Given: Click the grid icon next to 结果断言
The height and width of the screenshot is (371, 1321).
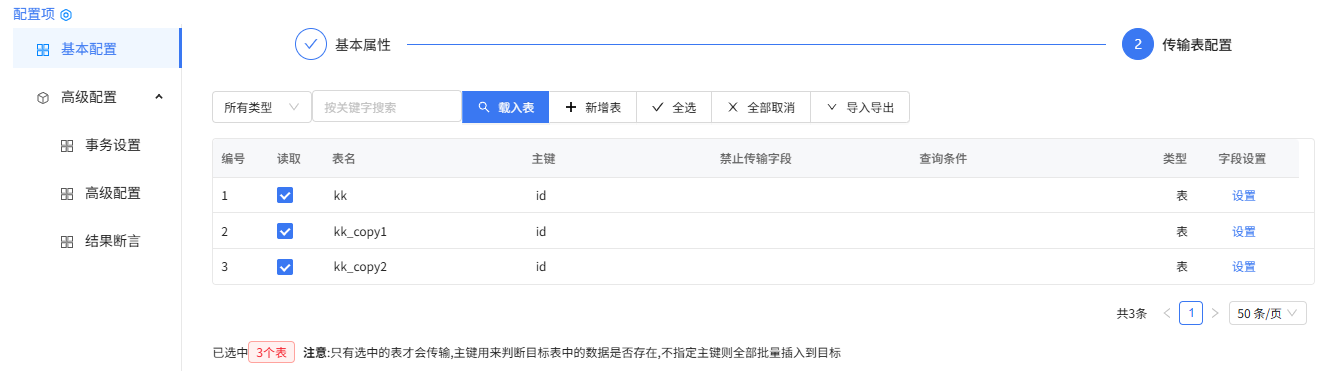Looking at the screenshot, I should pos(67,242).
